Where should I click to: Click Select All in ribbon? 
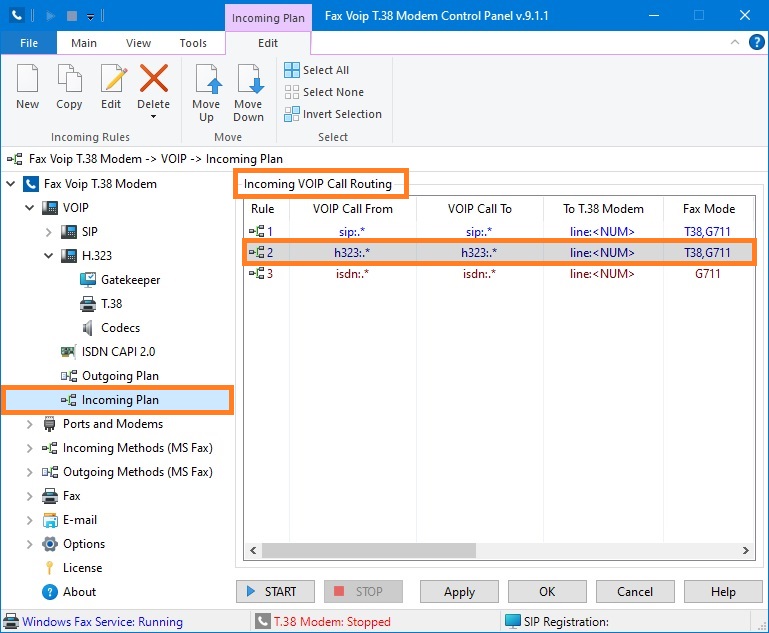tap(317, 70)
